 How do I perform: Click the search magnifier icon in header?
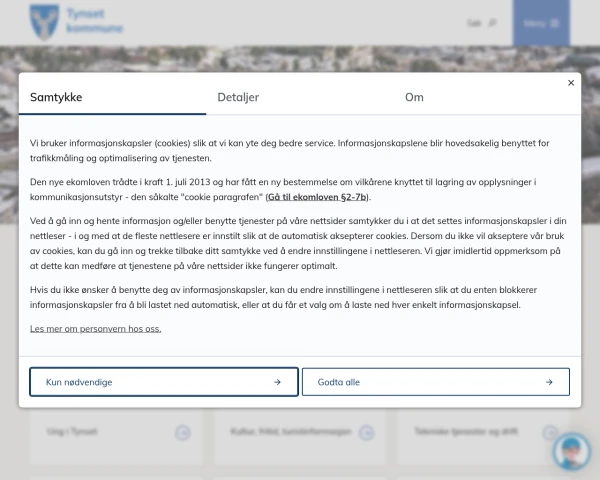coord(492,23)
